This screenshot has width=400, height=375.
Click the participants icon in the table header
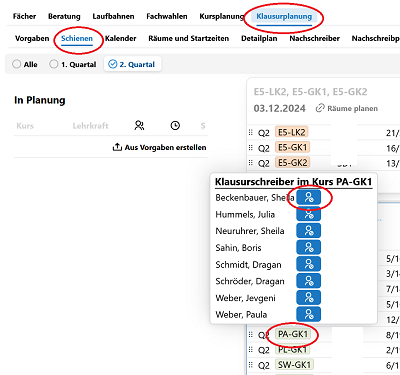pos(139,126)
